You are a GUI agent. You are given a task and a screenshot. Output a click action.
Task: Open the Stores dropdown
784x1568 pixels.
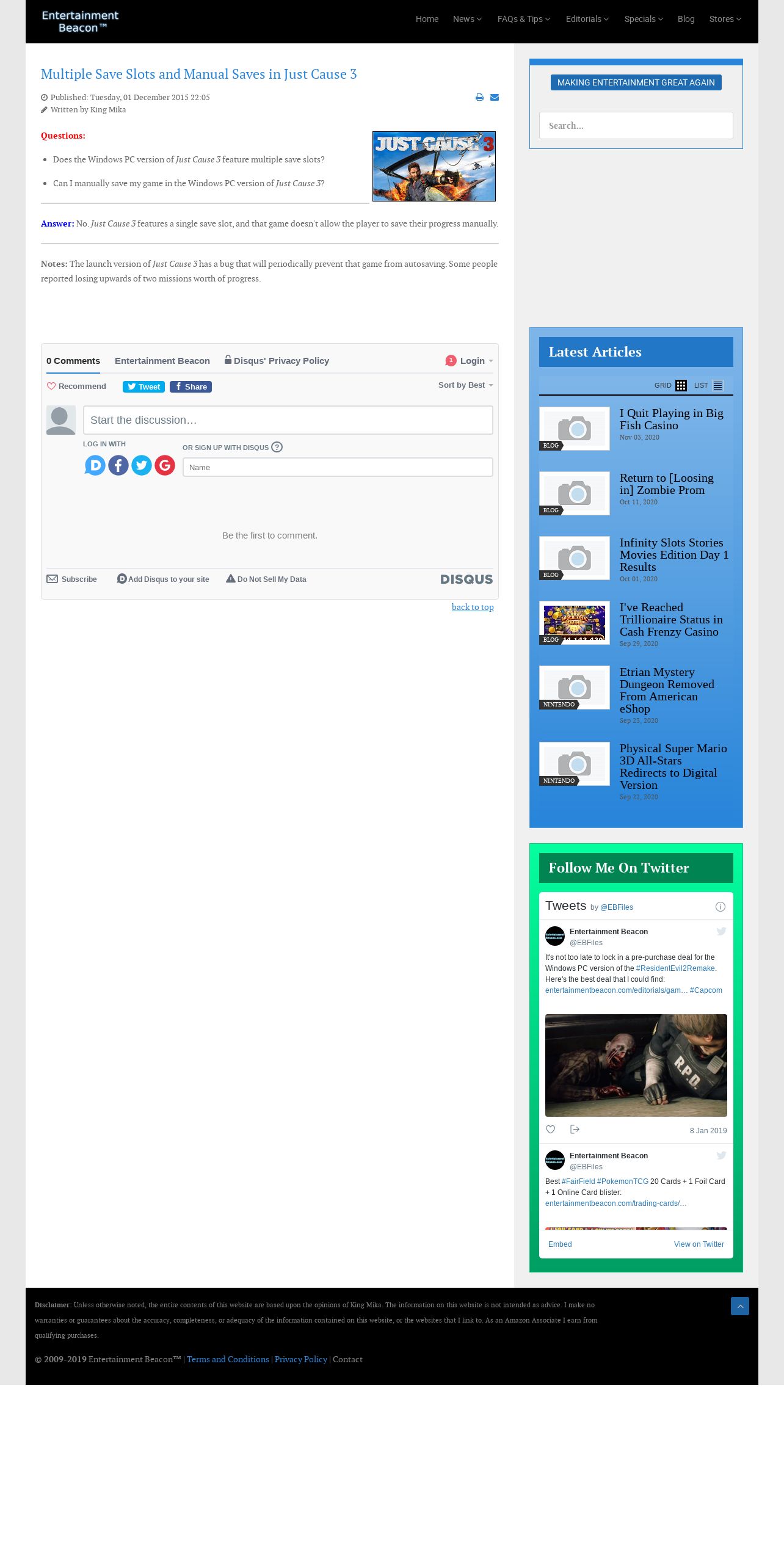[x=725, y=19]
